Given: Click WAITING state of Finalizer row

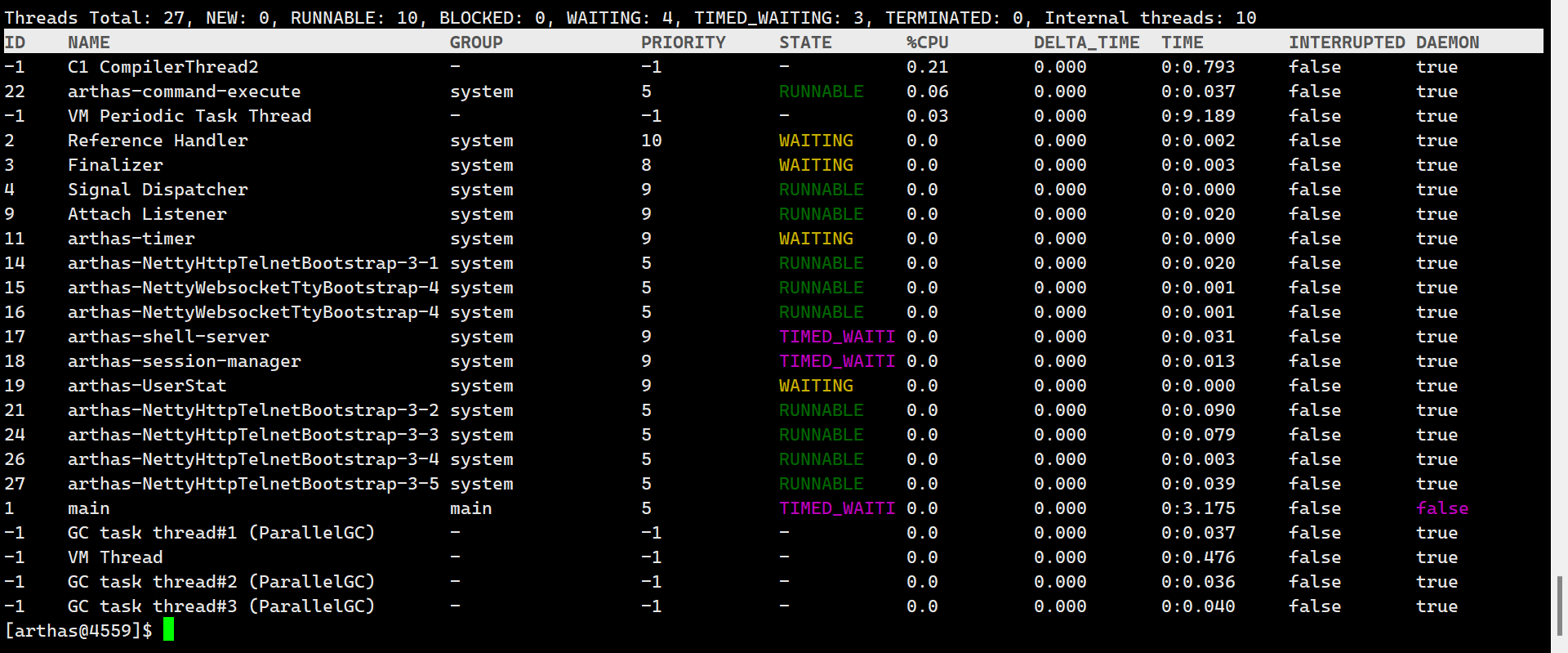Looking at the screenshot, I should pos(816,165).
